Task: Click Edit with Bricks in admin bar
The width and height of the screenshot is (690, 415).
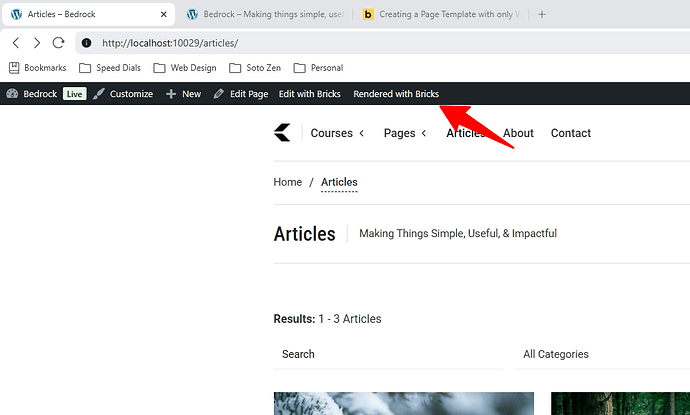Action: point(310,94)
